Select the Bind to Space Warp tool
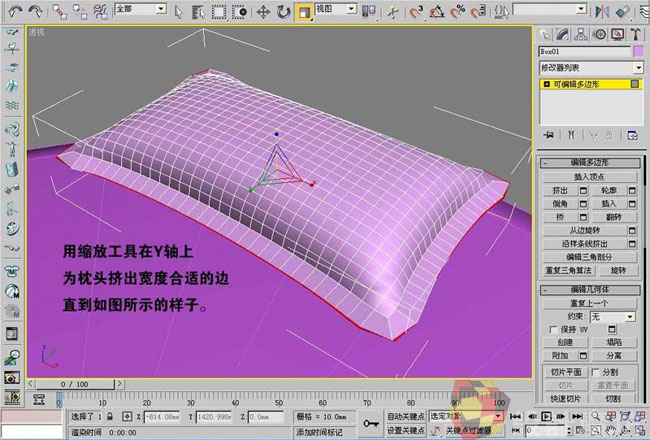 click(x=100, y=12)
